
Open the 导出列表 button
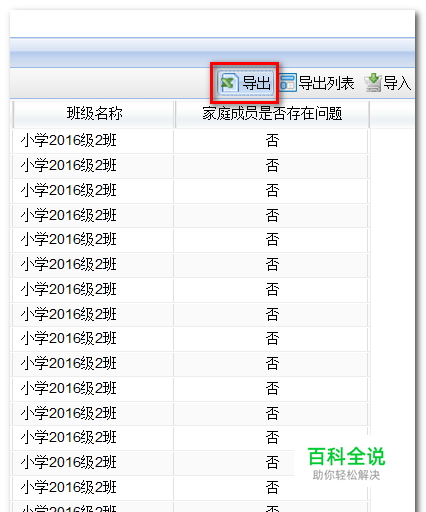point(317,83)
